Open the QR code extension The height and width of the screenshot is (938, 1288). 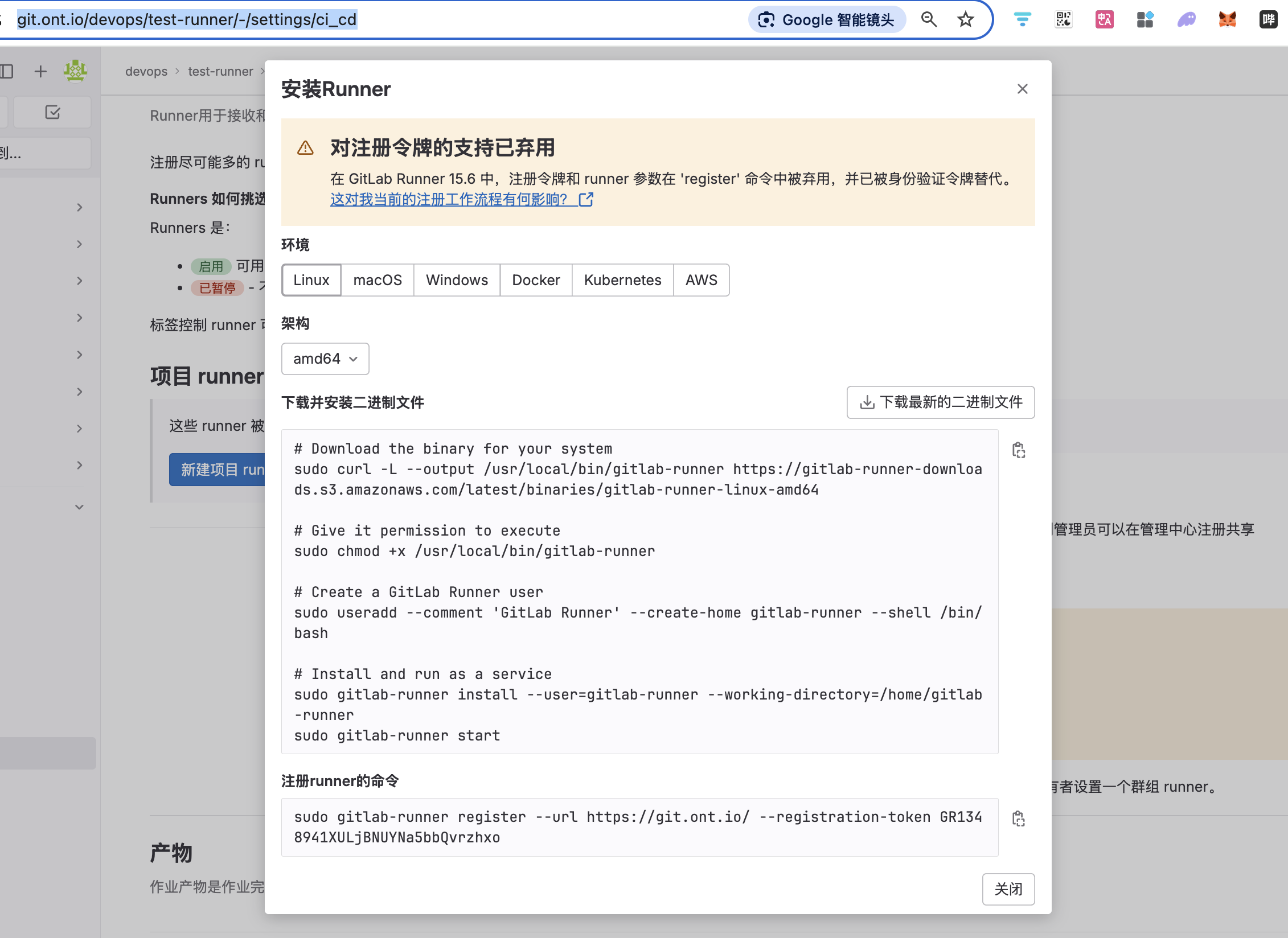point(1063,20)
